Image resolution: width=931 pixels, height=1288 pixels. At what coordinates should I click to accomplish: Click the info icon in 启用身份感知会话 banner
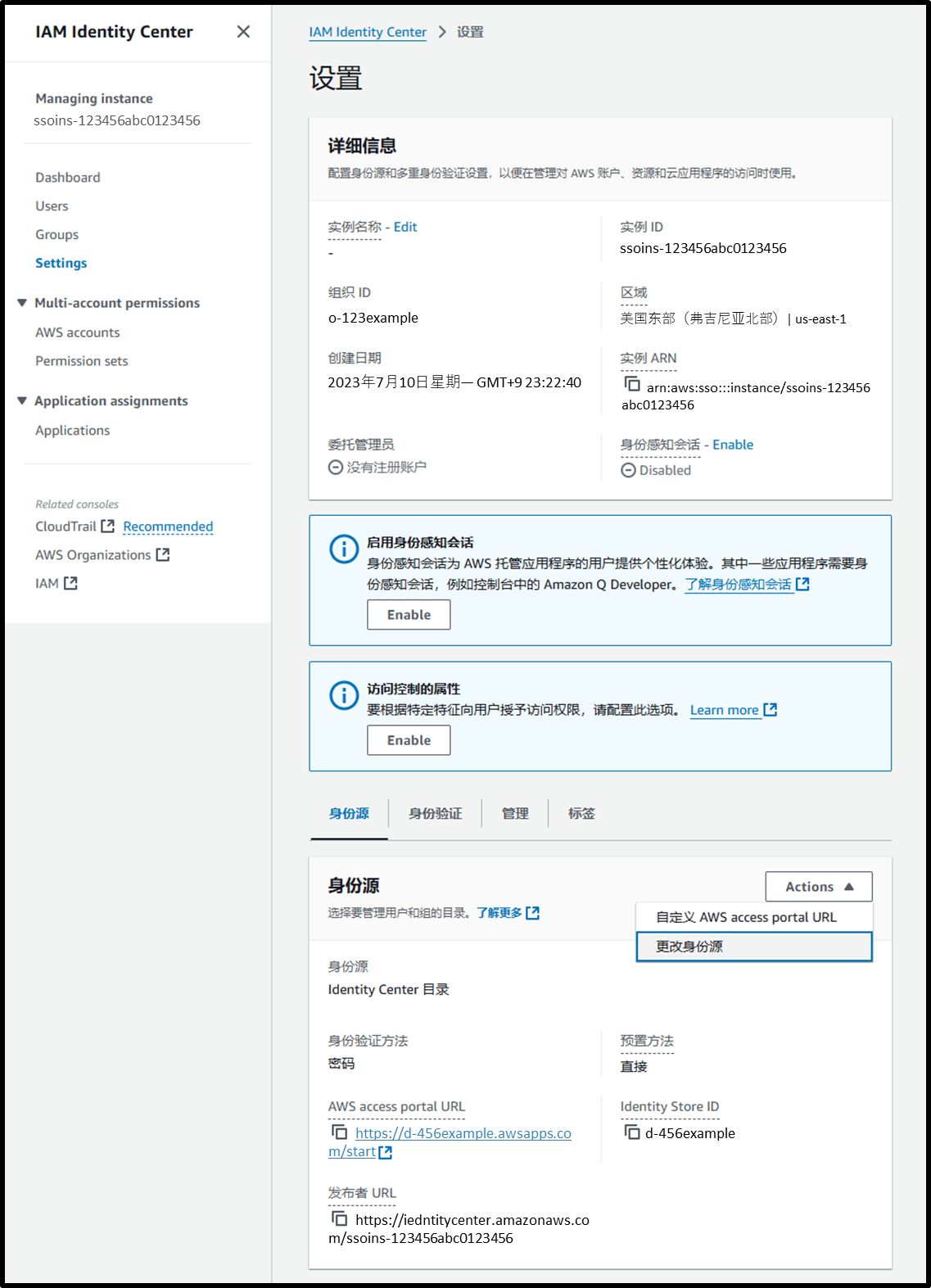[344, 549]
